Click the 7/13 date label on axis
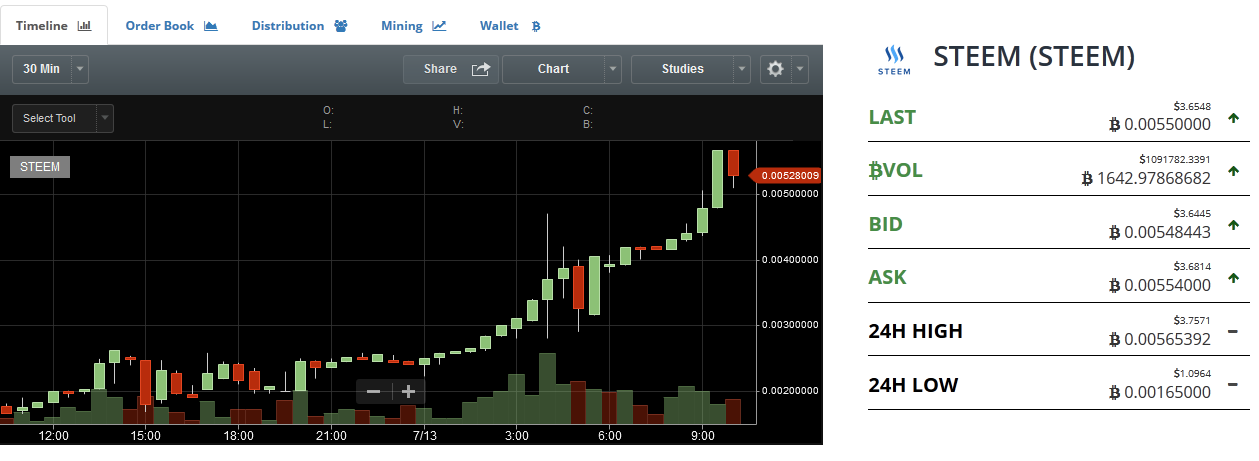The width and height of the screenshot is (1259, 461). point(424,436)
